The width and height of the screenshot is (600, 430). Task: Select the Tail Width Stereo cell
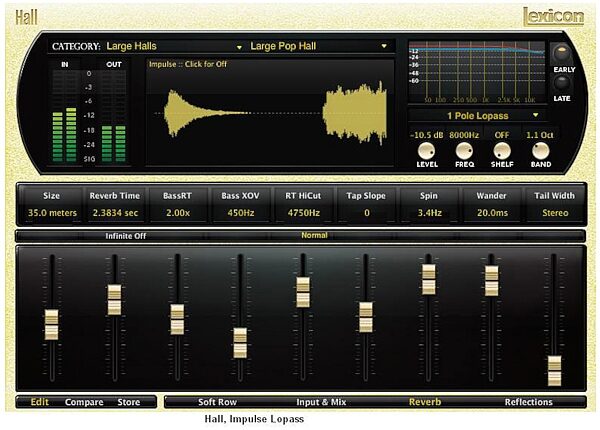tap(555, 204)
